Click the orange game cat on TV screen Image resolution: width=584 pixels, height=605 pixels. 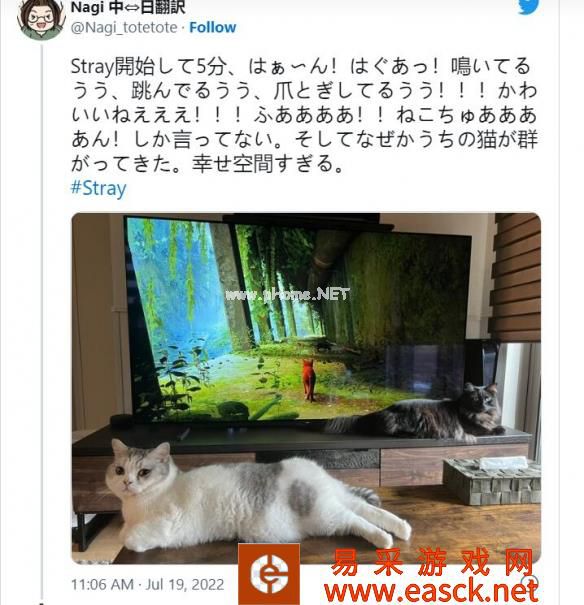tap(309, 379)
